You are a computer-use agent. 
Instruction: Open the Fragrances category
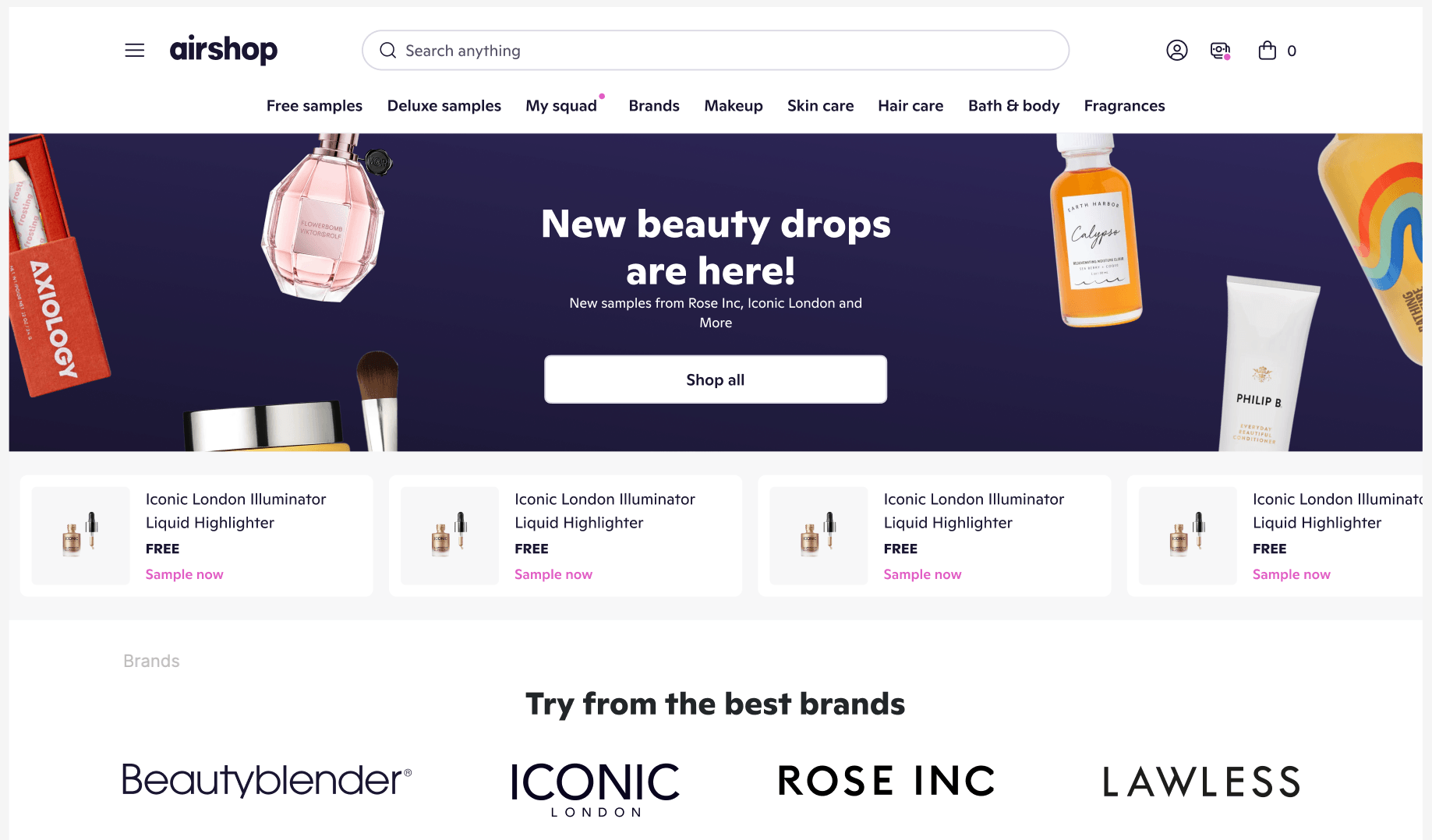(1124, 106)
